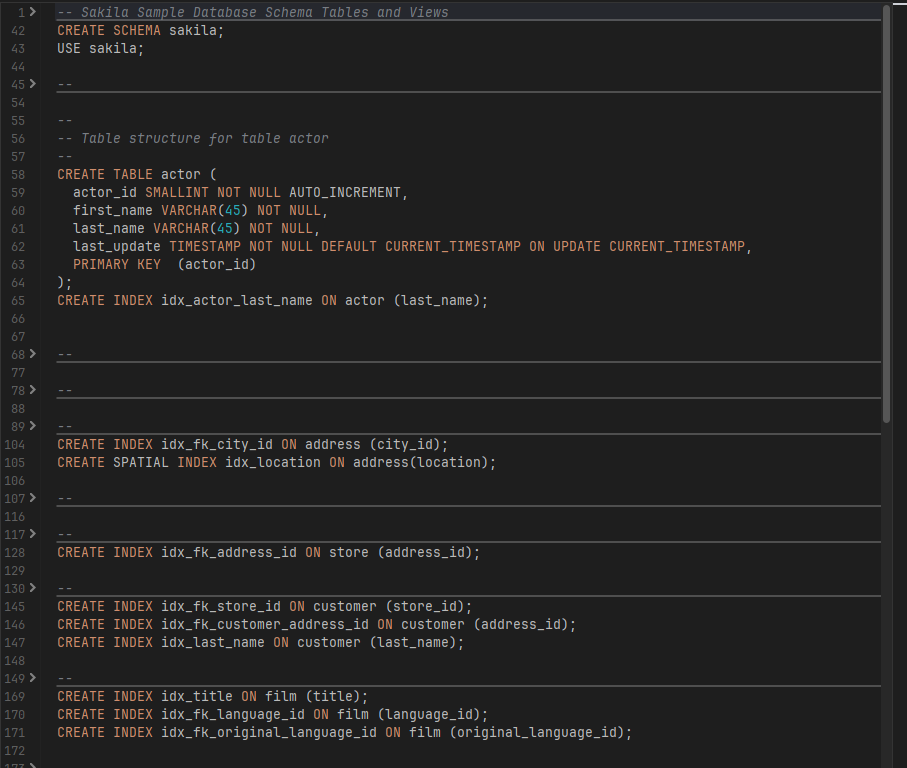This screenshot has height=768, width=907.
Task: Click 'CREATE SCHEMA sakila;' statement
Action: pyautogui.click(x=141, y=30)
